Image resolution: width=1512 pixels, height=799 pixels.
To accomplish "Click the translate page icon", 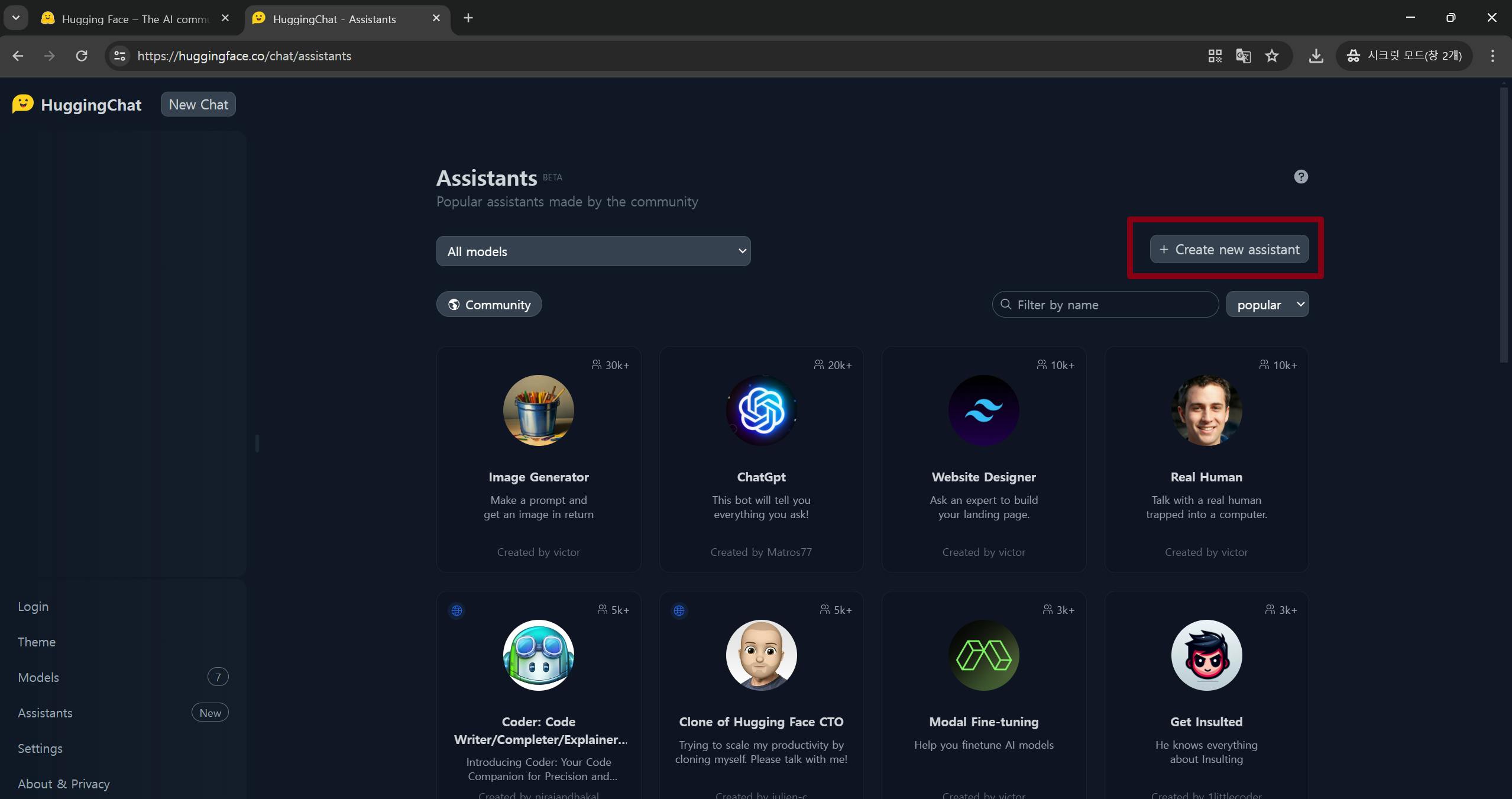I will 1243,56.
